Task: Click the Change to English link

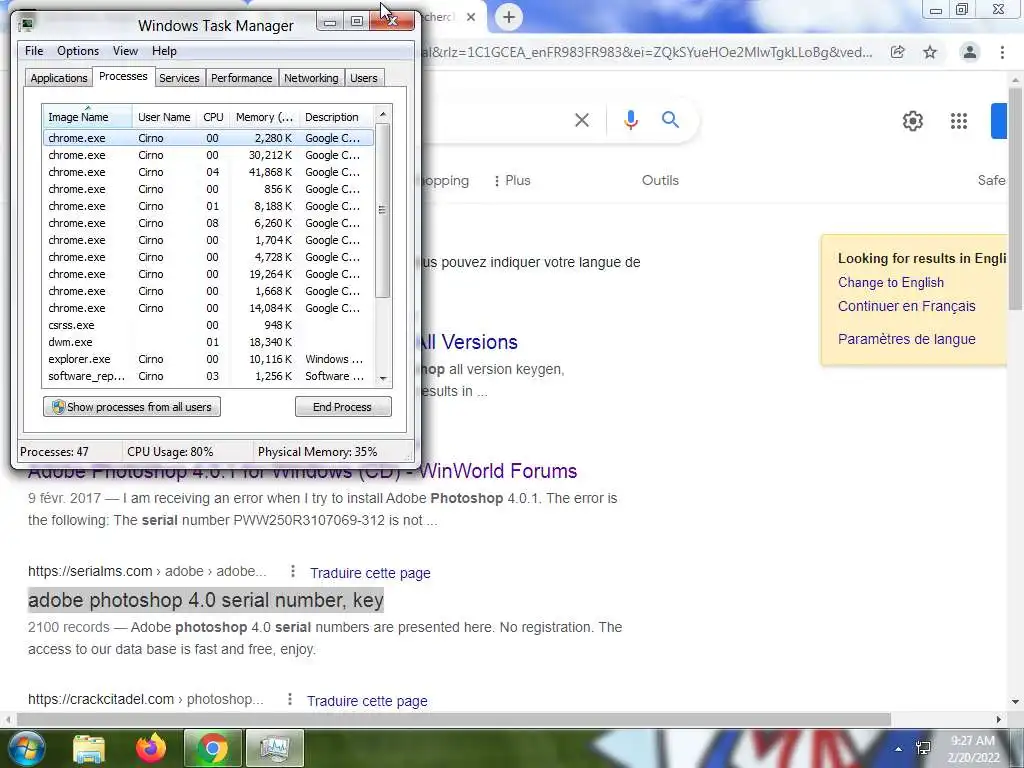Action: coord(891,282)
